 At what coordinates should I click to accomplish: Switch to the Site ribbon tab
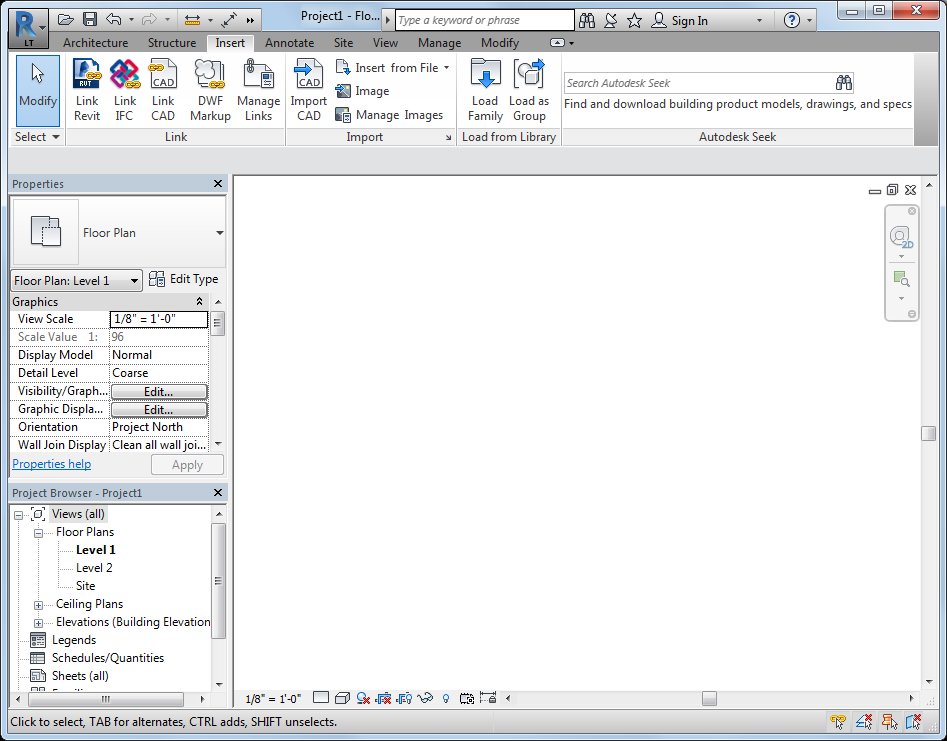click(x=343, y=43)
